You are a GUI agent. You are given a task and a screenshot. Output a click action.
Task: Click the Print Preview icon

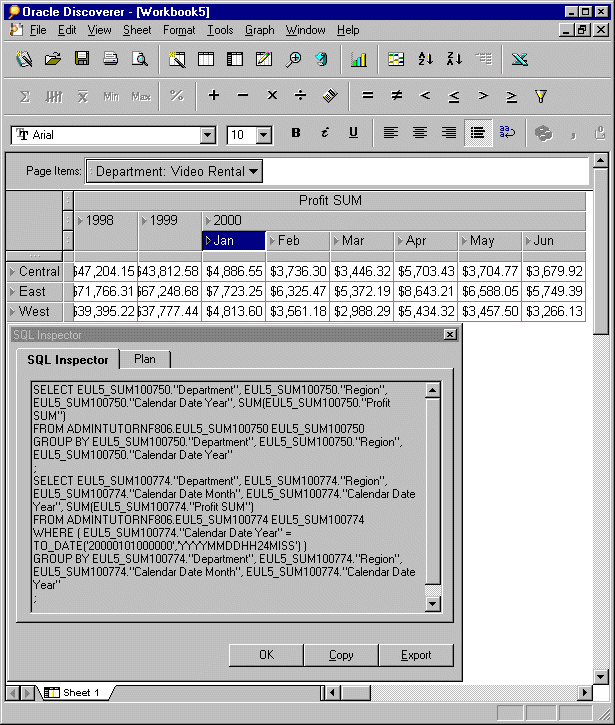140,59
